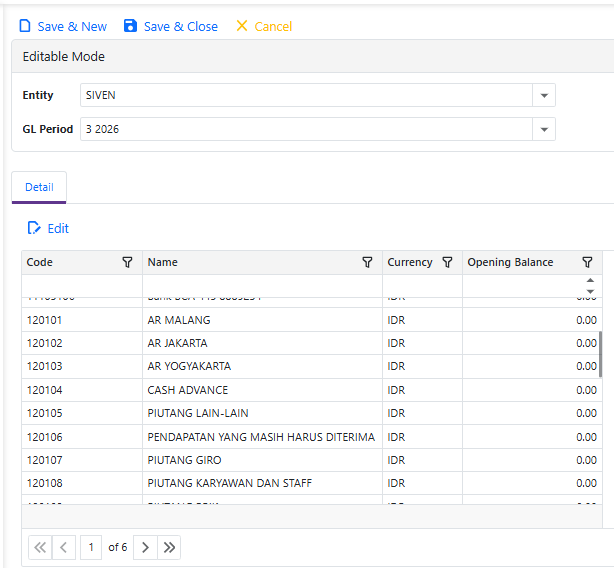Open the Name column filter icon
Screen dimensions: 614x568
click(367, 262)
